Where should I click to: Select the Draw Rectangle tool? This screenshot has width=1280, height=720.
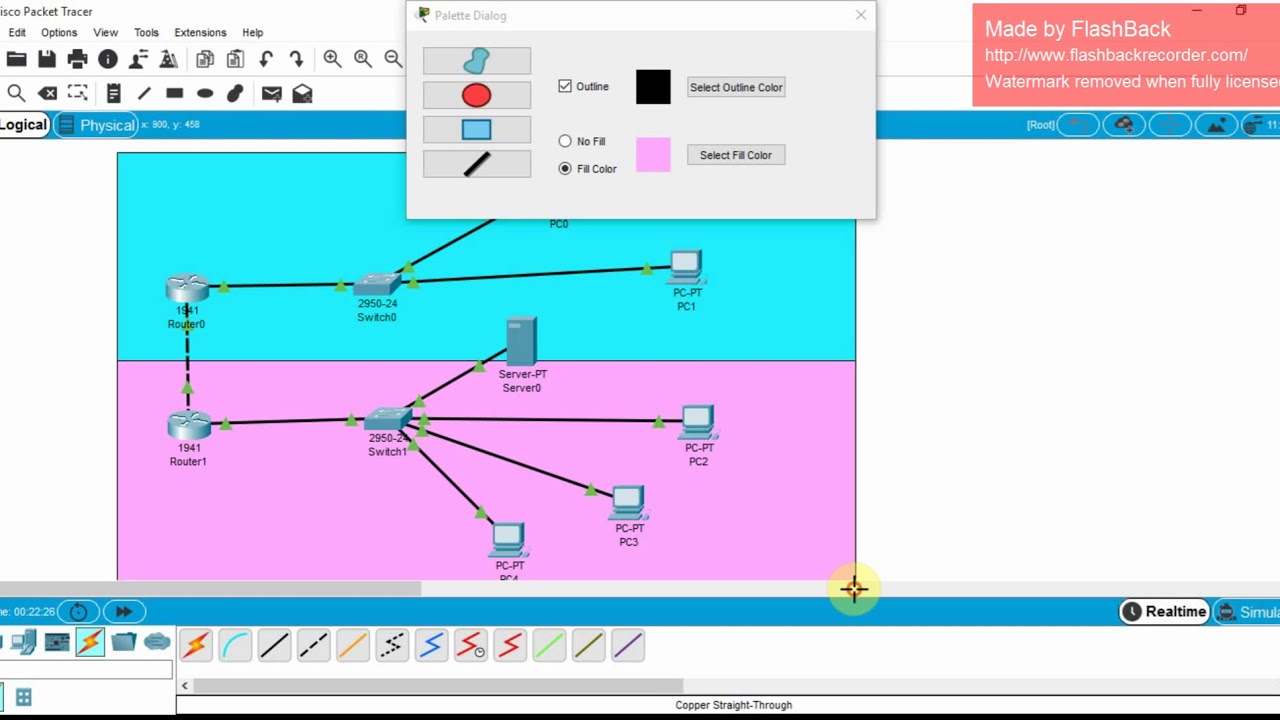[175, 93]
